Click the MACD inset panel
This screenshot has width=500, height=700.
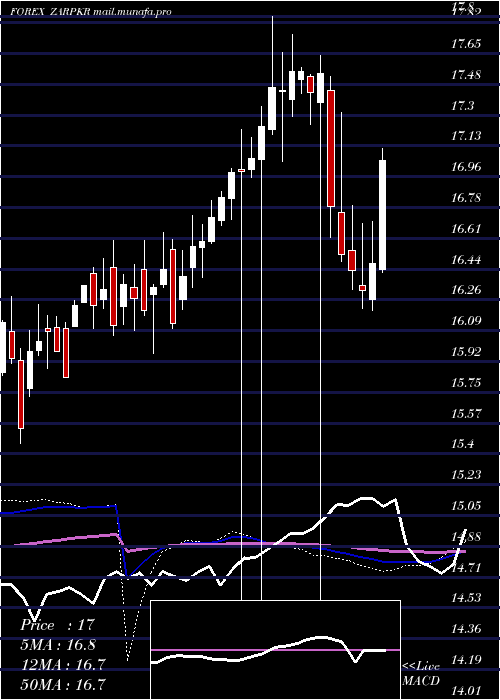tap(275, 650)
